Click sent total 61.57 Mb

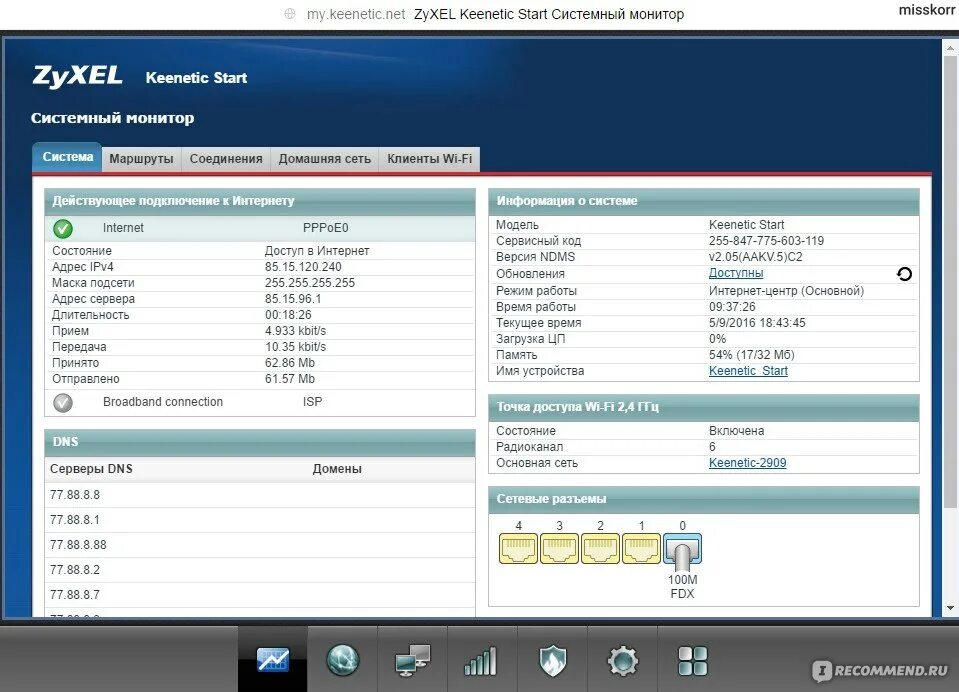(290, 379)
